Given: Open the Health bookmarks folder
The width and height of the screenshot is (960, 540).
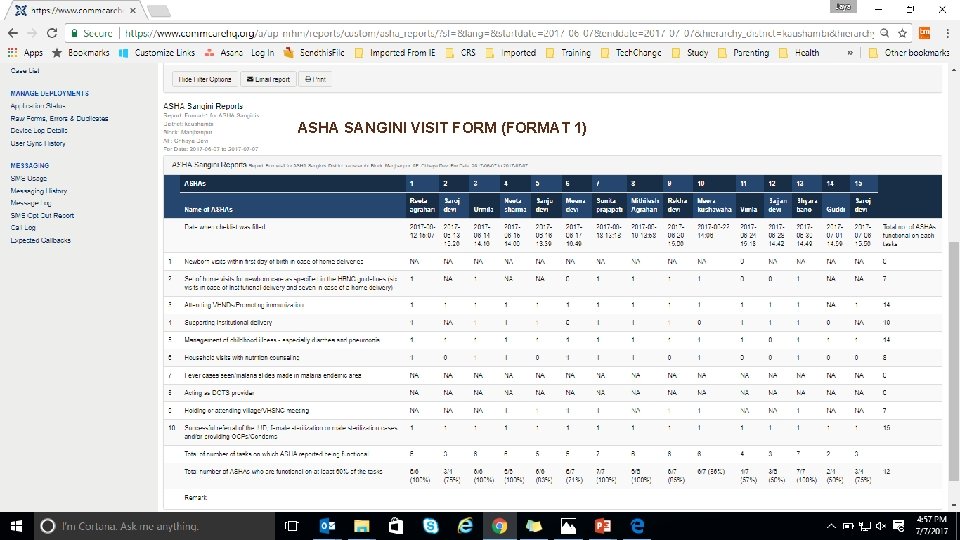Looking at the screenshot, I should tap(799, 53).
